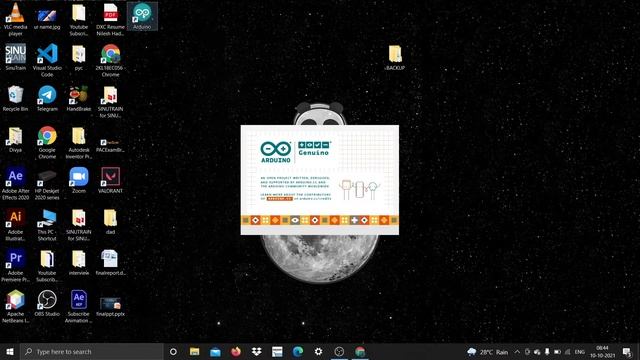640x360 pixels.
Task: Launch OBS Studio from the desktop
Action: click(x=47, y=303)
